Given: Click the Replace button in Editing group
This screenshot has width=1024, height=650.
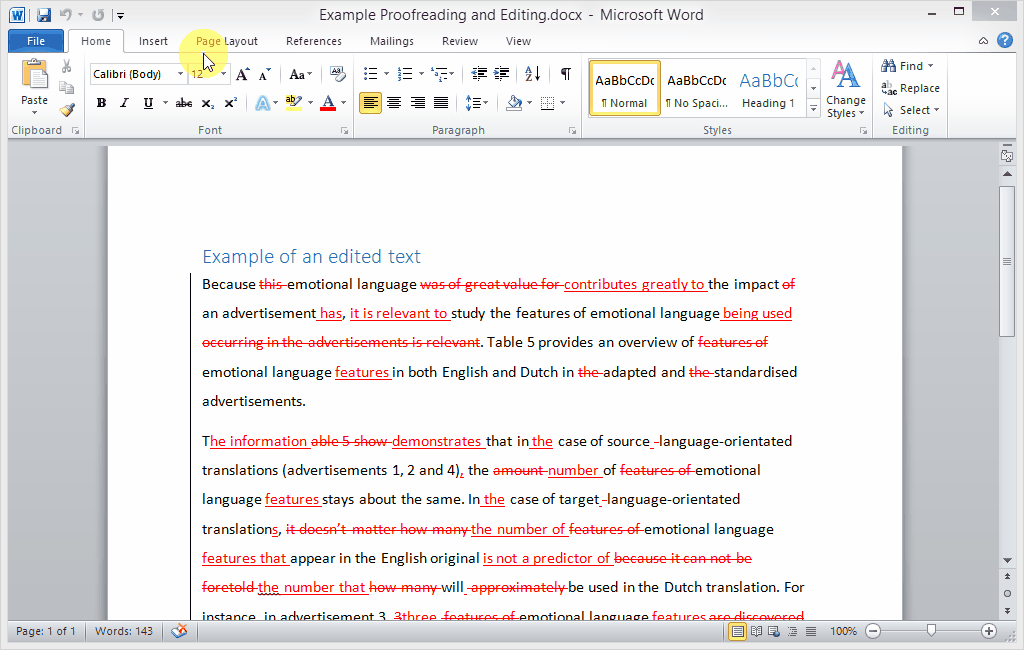Looking at the screenshot, I should pos(910,88).
